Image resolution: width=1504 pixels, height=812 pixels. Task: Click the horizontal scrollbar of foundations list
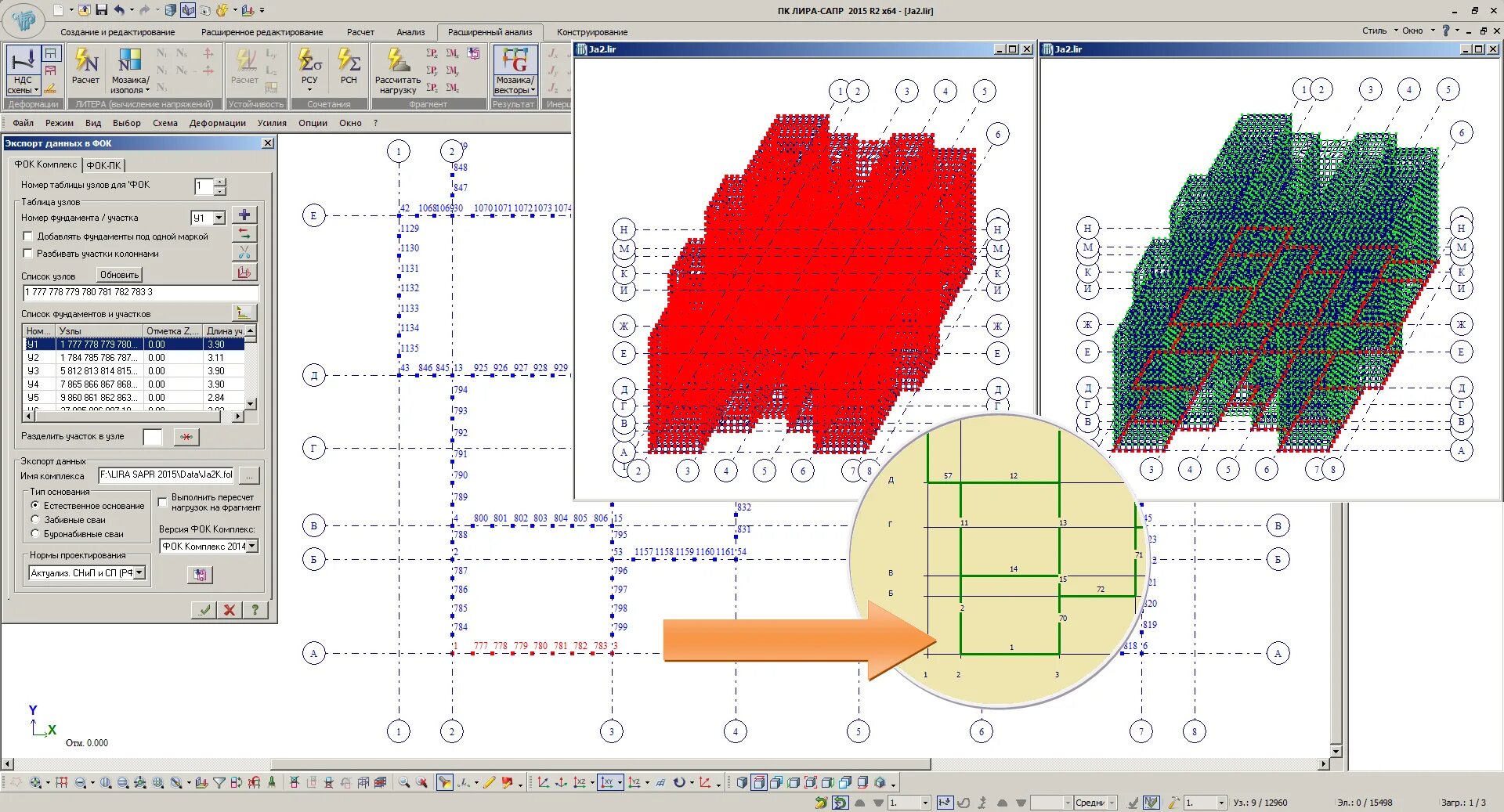(133, 417)
